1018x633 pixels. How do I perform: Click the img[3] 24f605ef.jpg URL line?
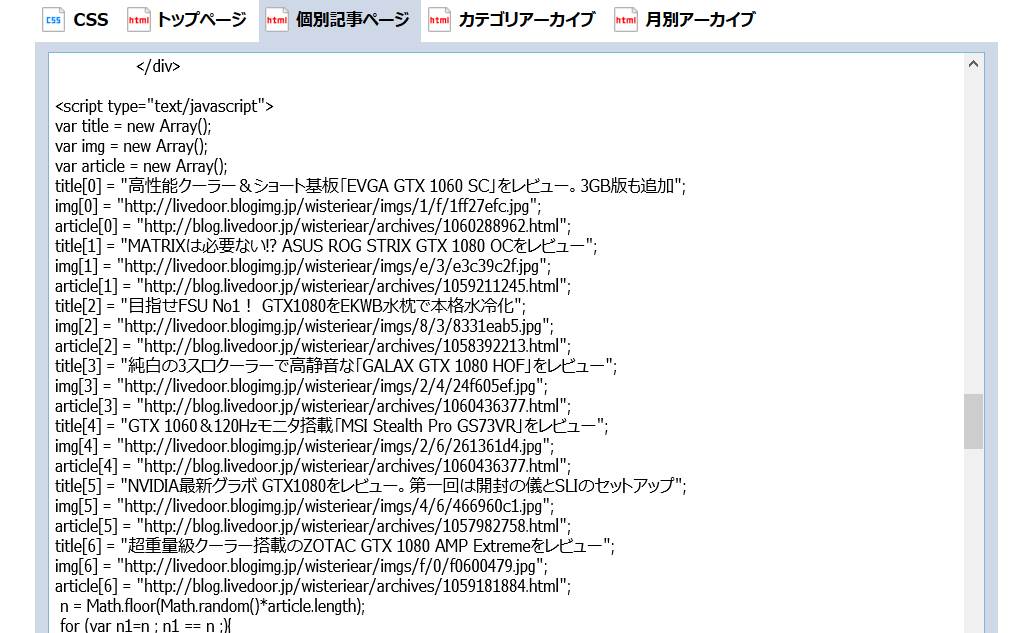[x=301, y=386]
